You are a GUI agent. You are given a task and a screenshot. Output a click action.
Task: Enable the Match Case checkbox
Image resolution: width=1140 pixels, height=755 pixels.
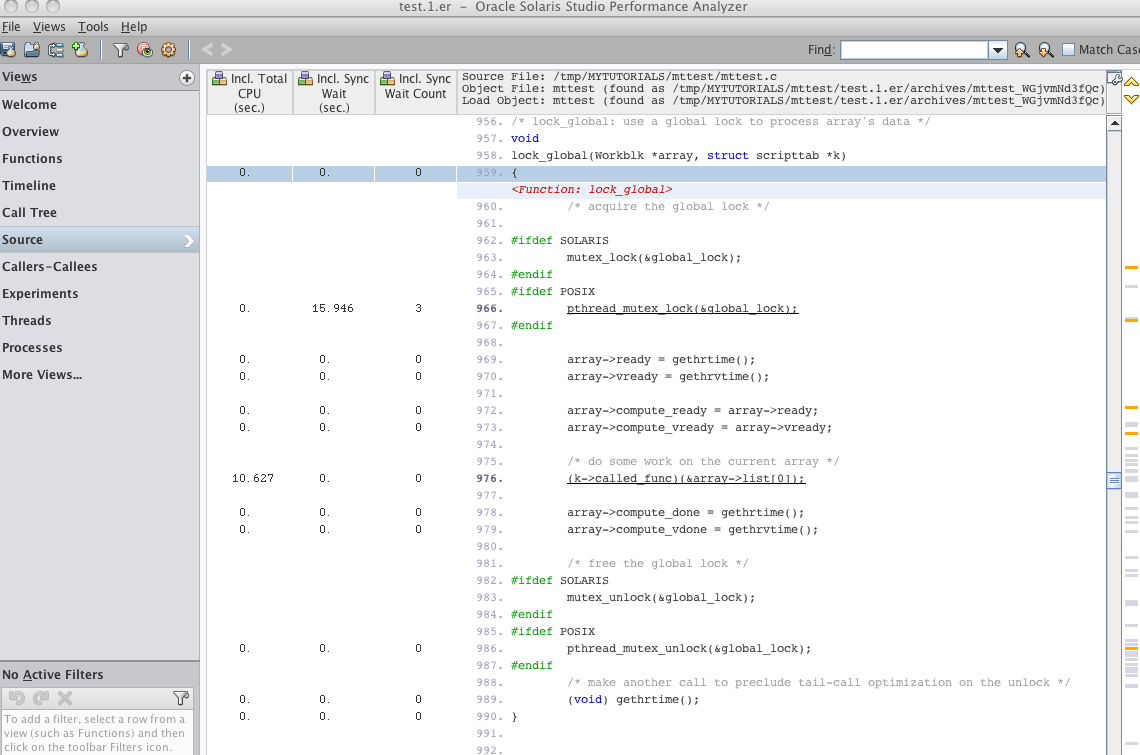tap(1069, 49)
